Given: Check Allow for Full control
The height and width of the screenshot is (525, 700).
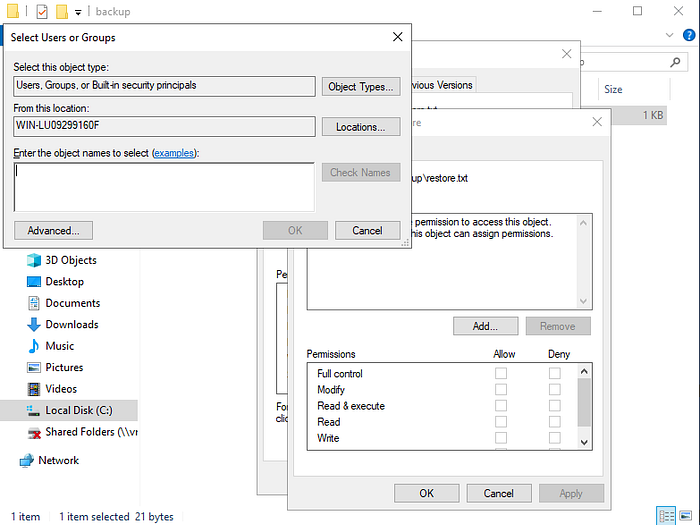Looking at the screenshot, I should point(501,373).
